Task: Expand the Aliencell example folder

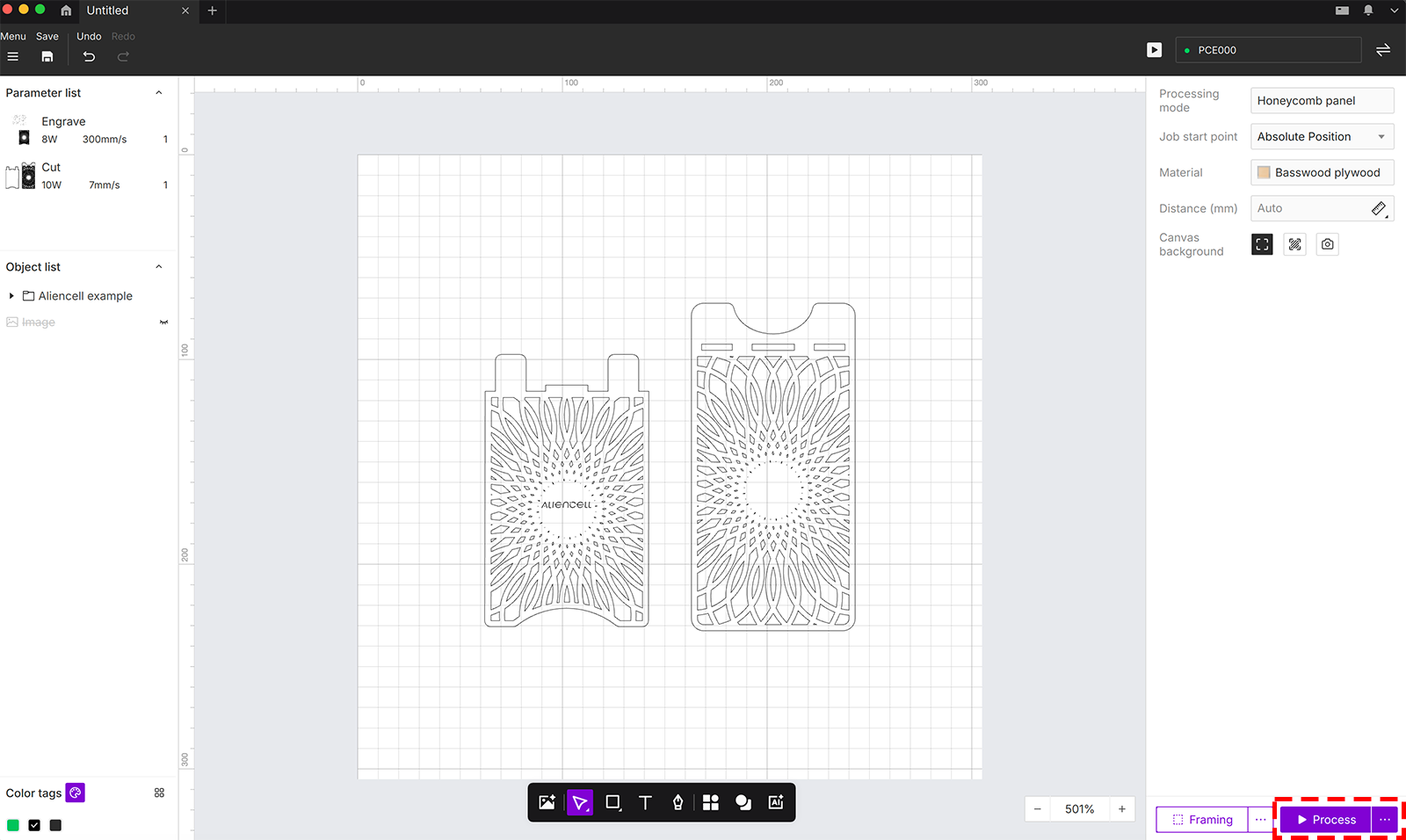Action: tap(11, 296)
